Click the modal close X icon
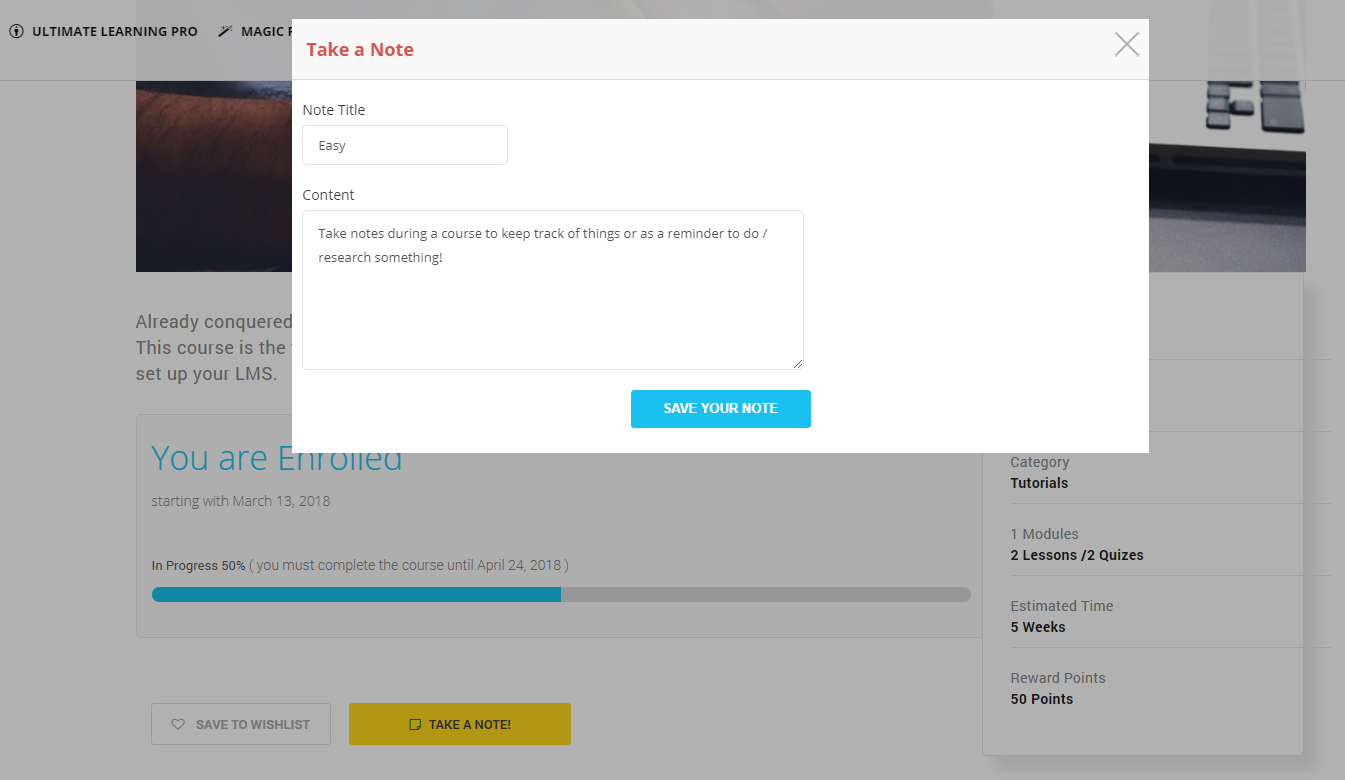Image resolution: width=1345 pixels, height=780 pixels. (1126, 44)
